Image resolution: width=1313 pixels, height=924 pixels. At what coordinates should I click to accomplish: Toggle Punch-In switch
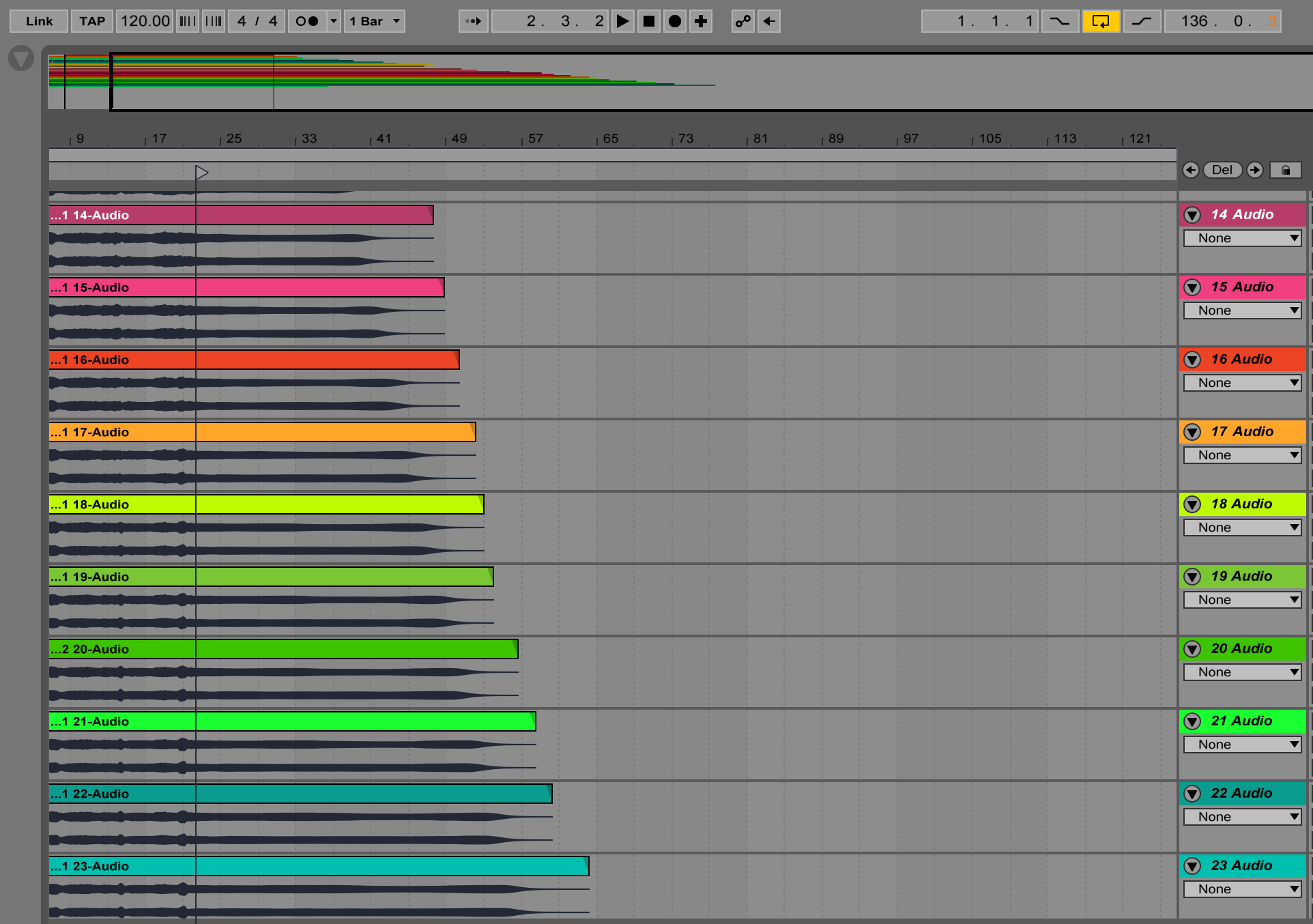click(1060, 21)
